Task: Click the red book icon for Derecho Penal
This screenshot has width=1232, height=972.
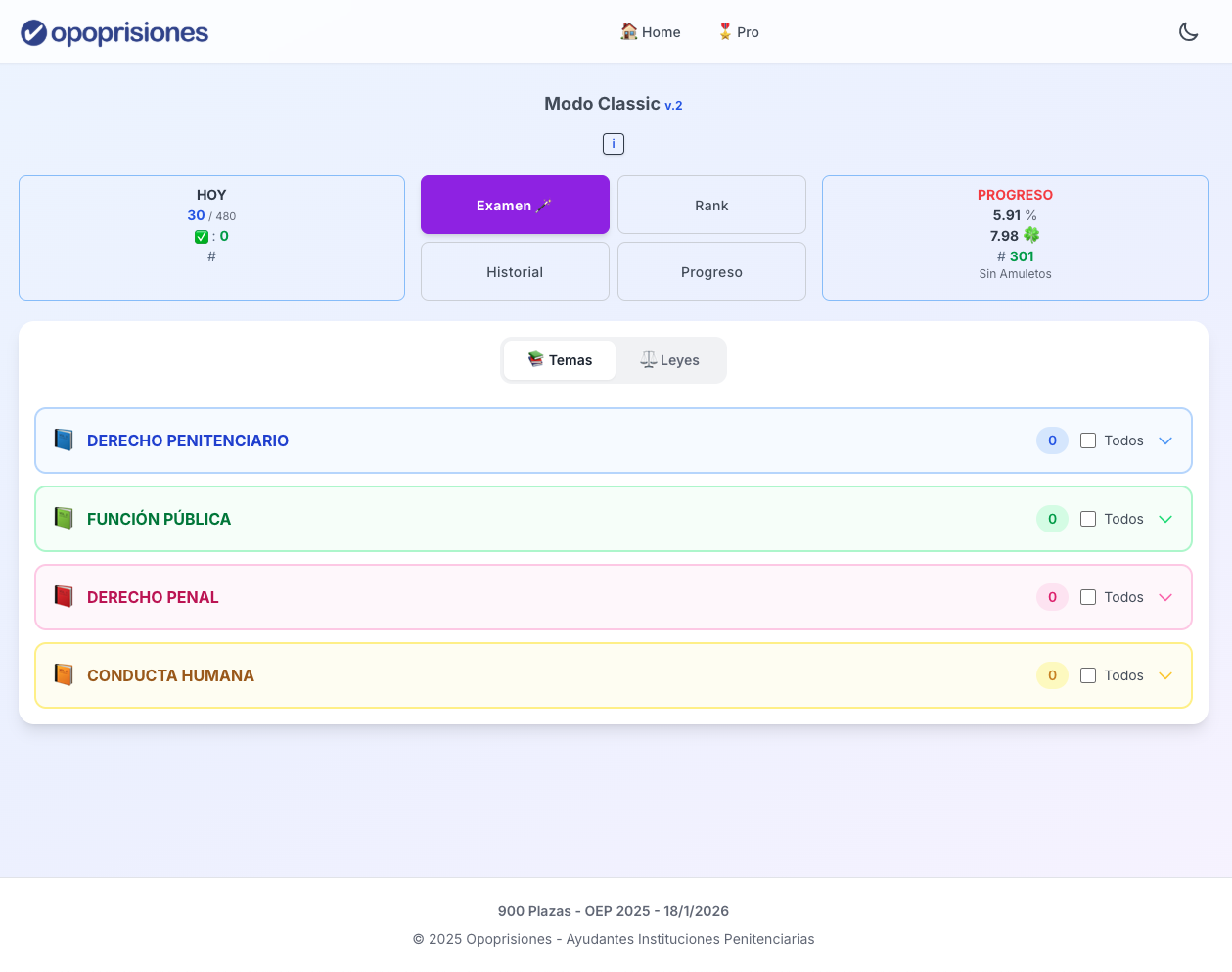Action: pyautogui.click(x=64, y=596)
